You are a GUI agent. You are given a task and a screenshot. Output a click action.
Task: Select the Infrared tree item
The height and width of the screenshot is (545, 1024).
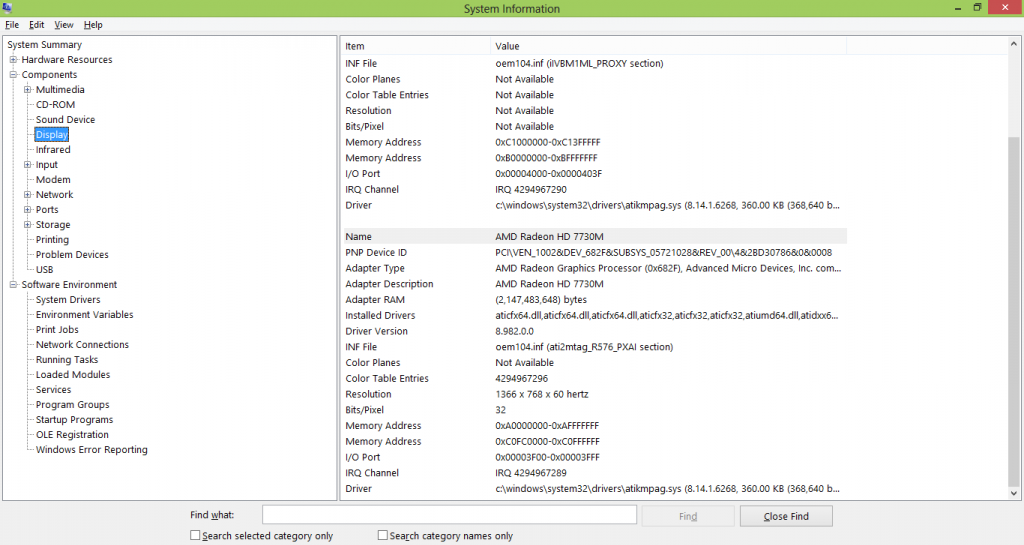click(53, 149)
